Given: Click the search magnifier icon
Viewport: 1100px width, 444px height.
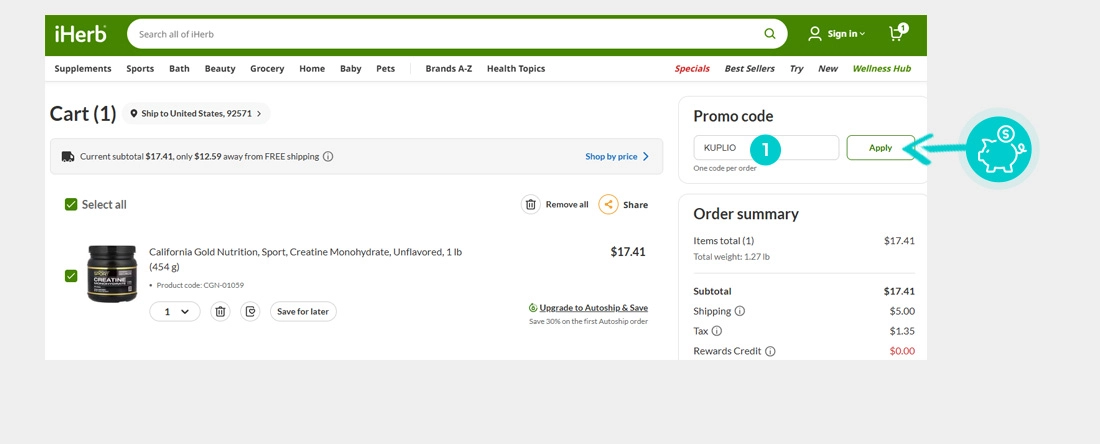Looking at the screenshot, I should tap(770, 34).
